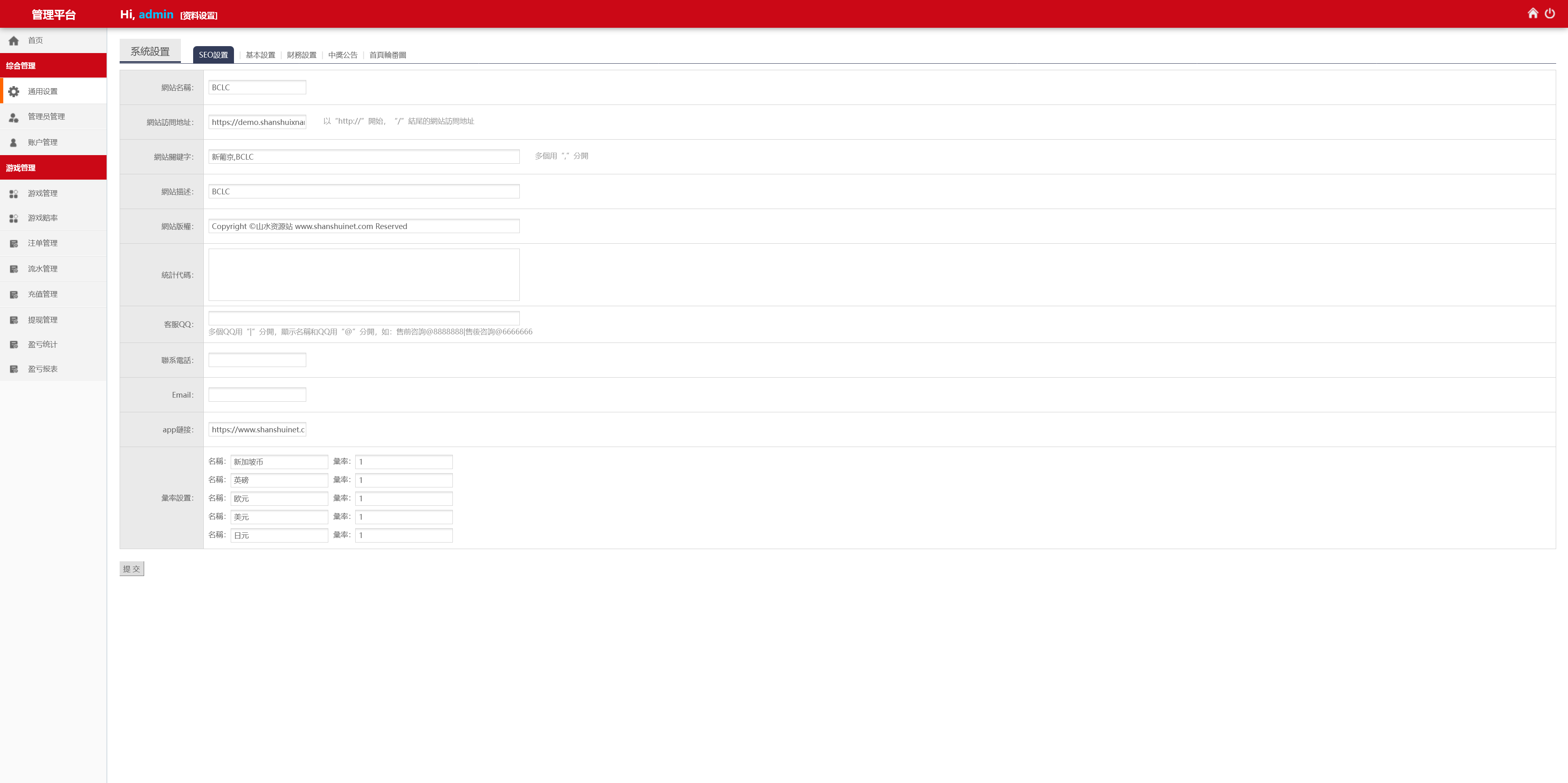This screenshot has height=783, width=1568.
Task: Open the 首頁輪番圖 tab
Action: [388, 55]
